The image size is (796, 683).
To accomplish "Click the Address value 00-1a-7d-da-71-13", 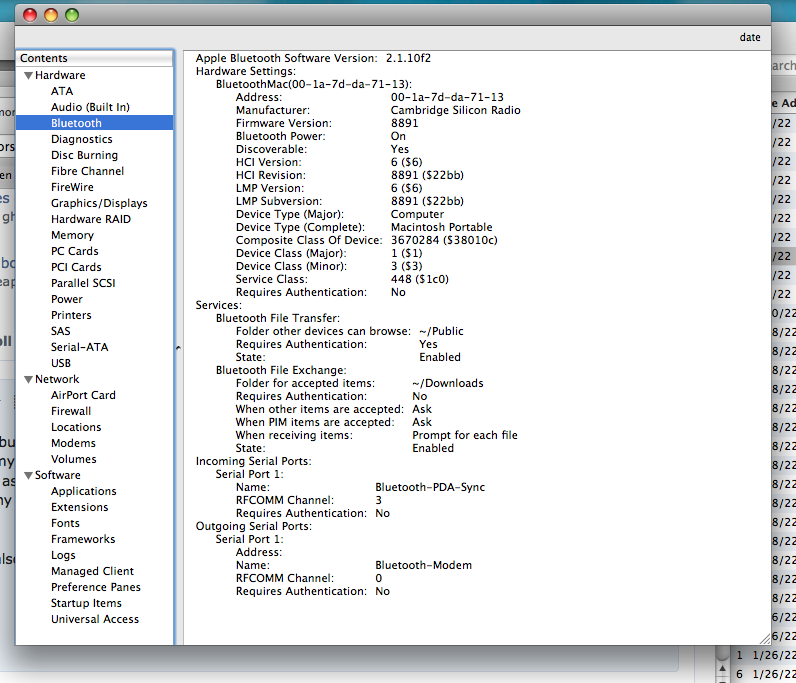I will click(x=447, y=97).
